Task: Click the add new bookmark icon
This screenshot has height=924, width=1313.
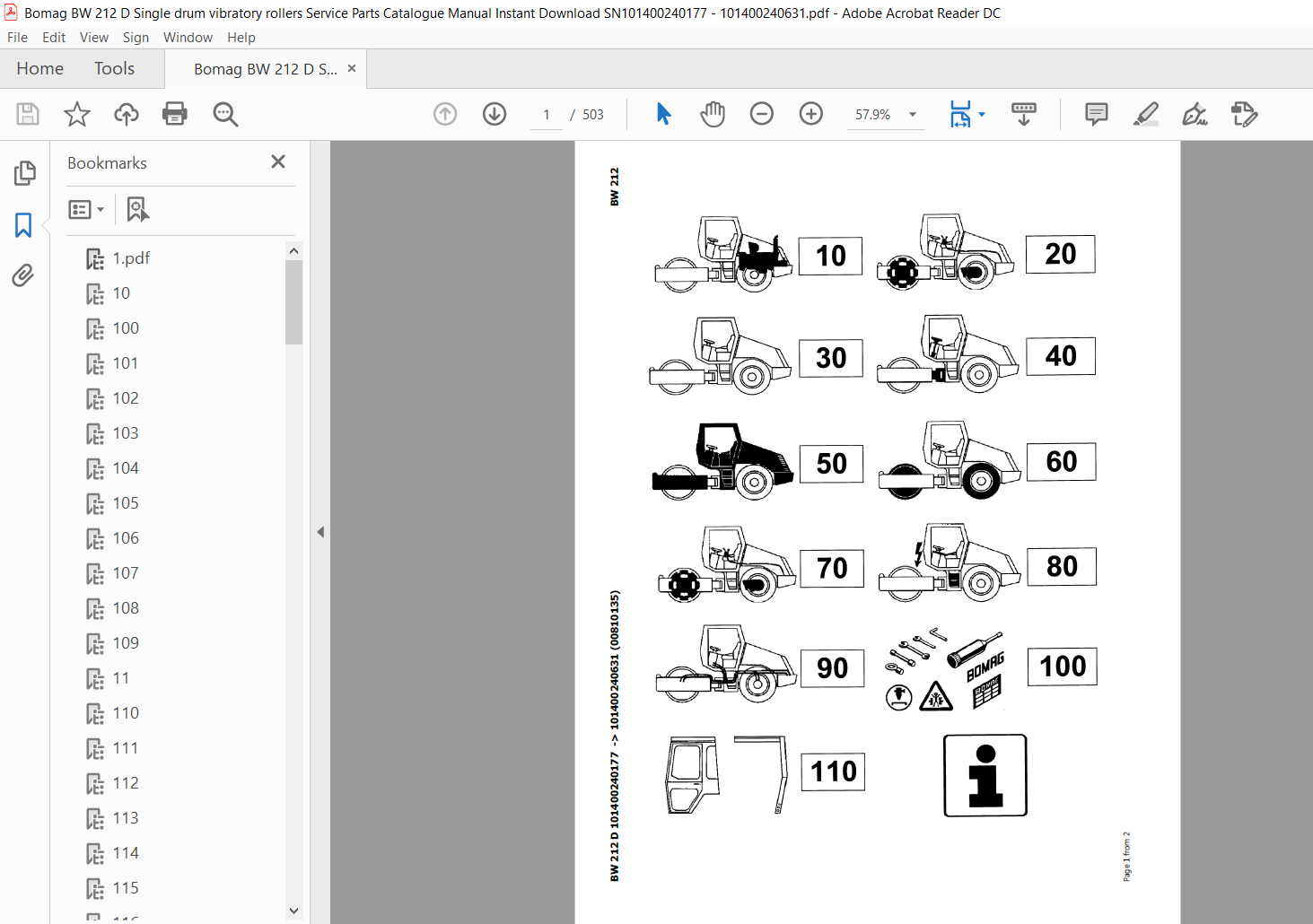Action: click(137, 210)
